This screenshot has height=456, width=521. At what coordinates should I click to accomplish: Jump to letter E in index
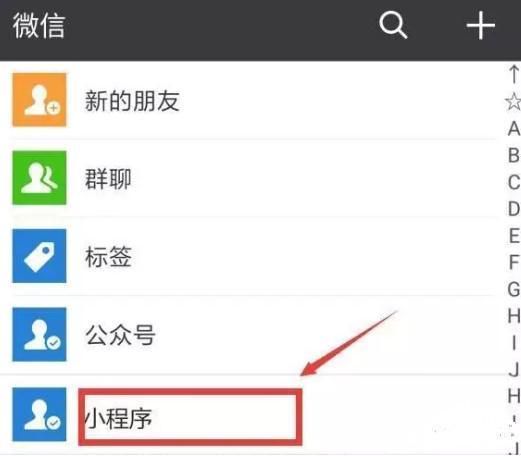514,236
